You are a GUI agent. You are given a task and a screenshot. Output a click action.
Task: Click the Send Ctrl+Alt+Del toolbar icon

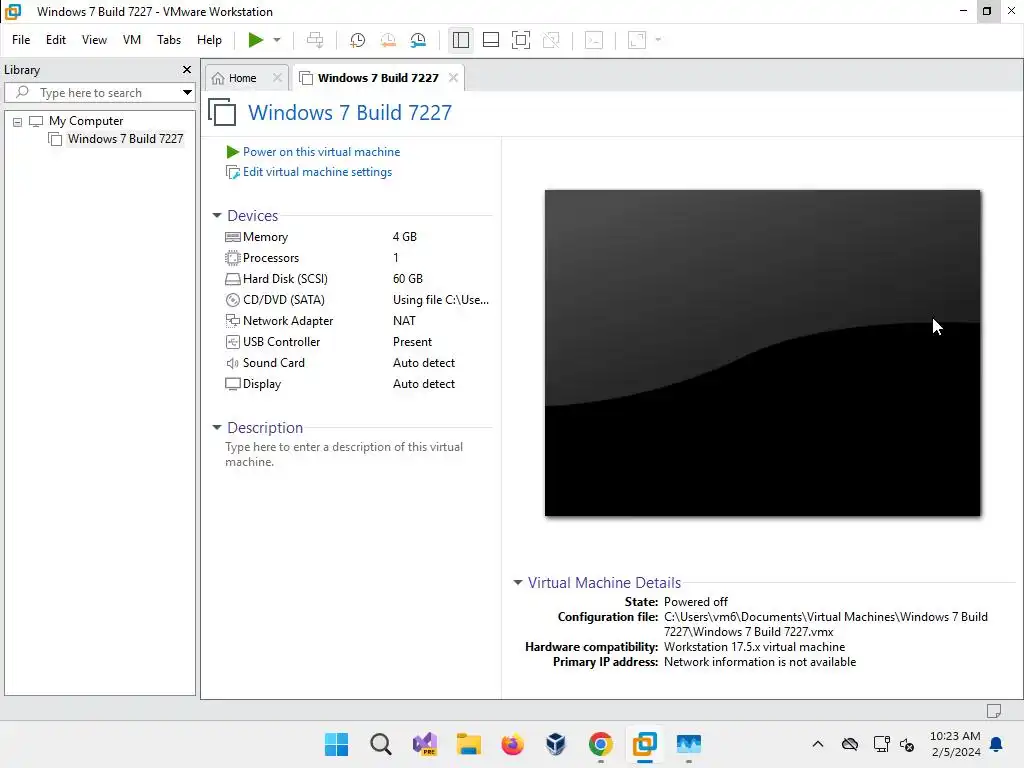315,40
